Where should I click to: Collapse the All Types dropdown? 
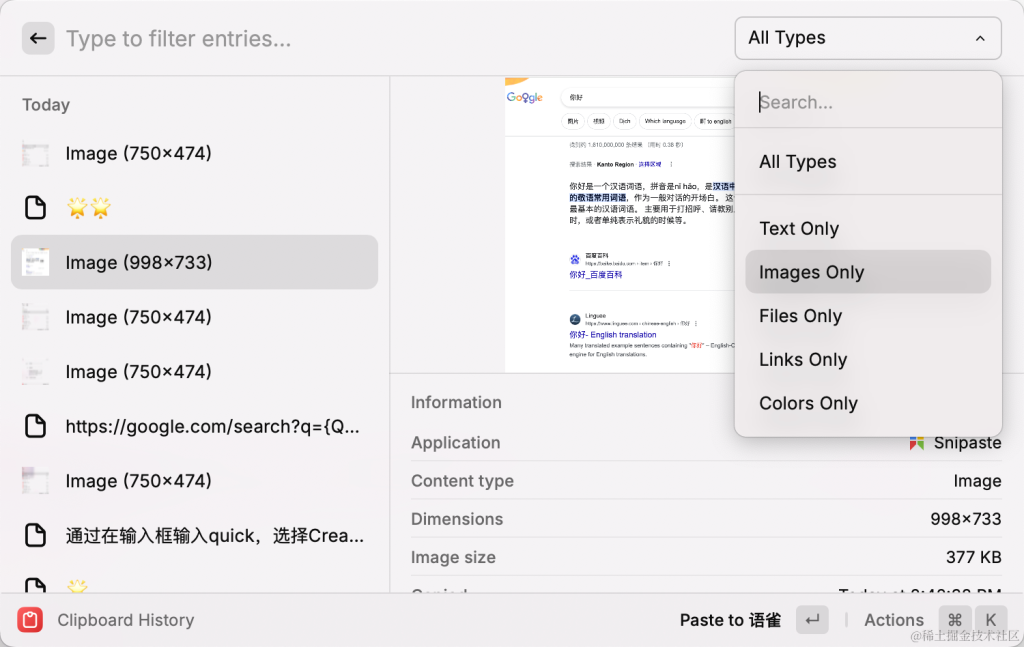(868, 38)
